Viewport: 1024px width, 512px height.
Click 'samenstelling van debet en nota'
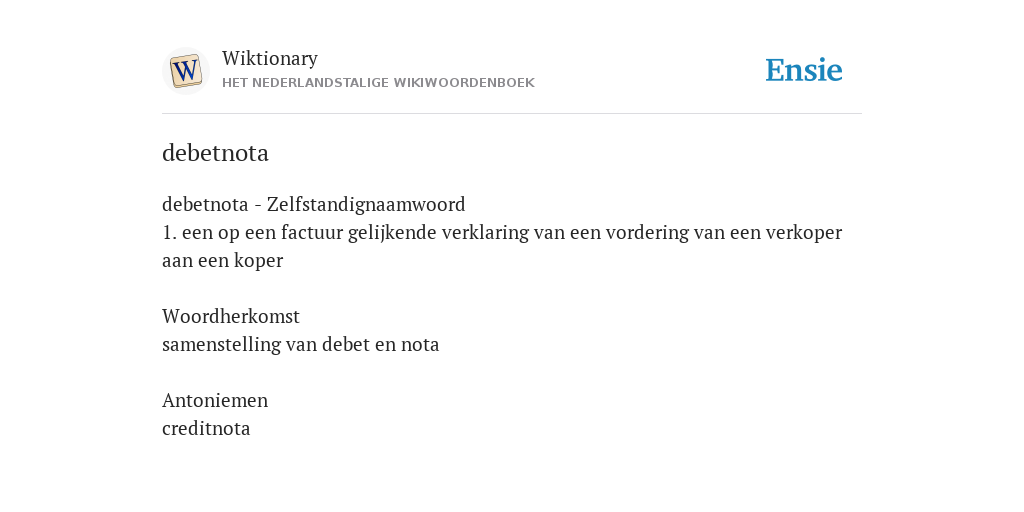click(x=300, y=344)
